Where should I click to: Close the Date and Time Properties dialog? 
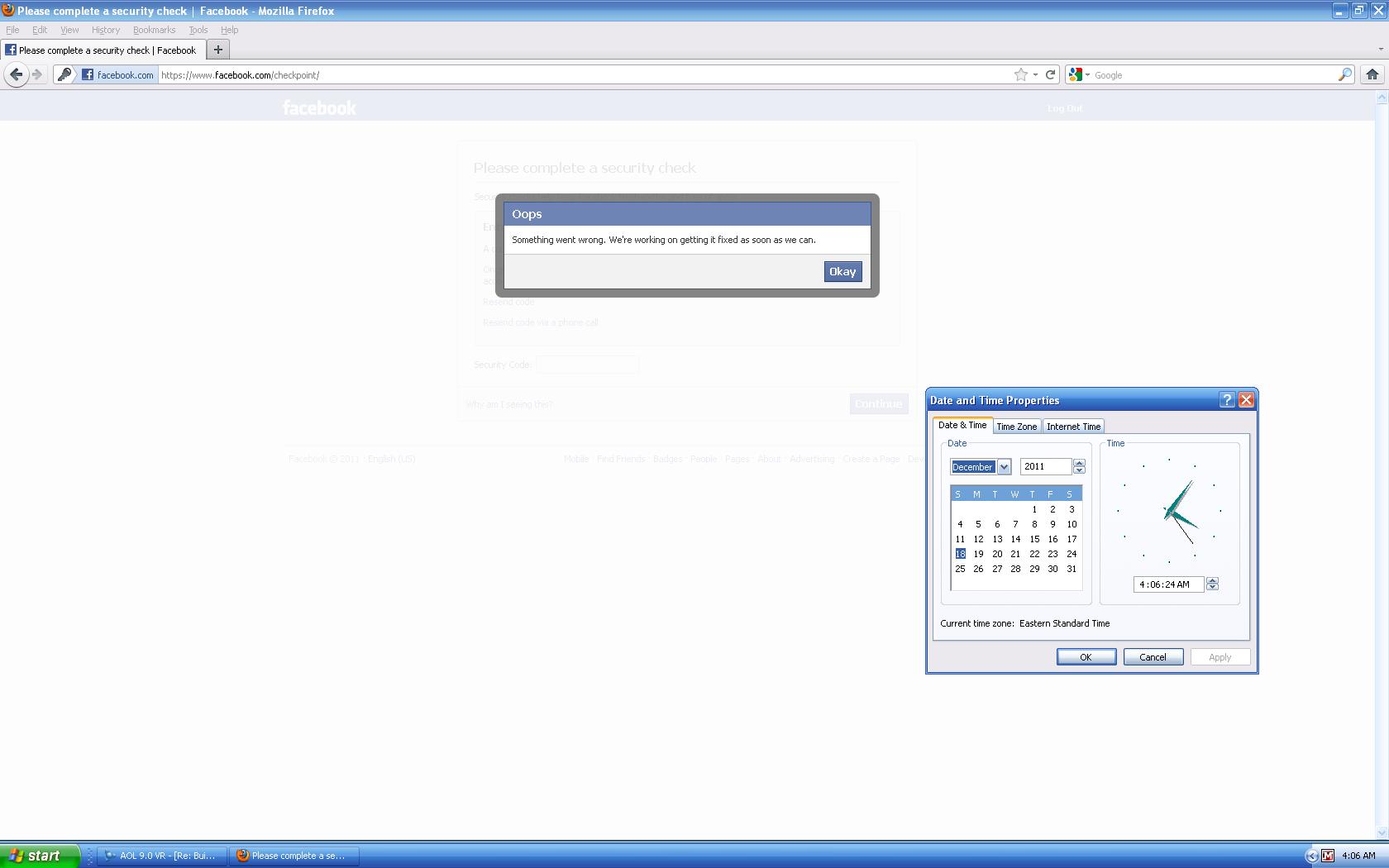(1246, 400)
